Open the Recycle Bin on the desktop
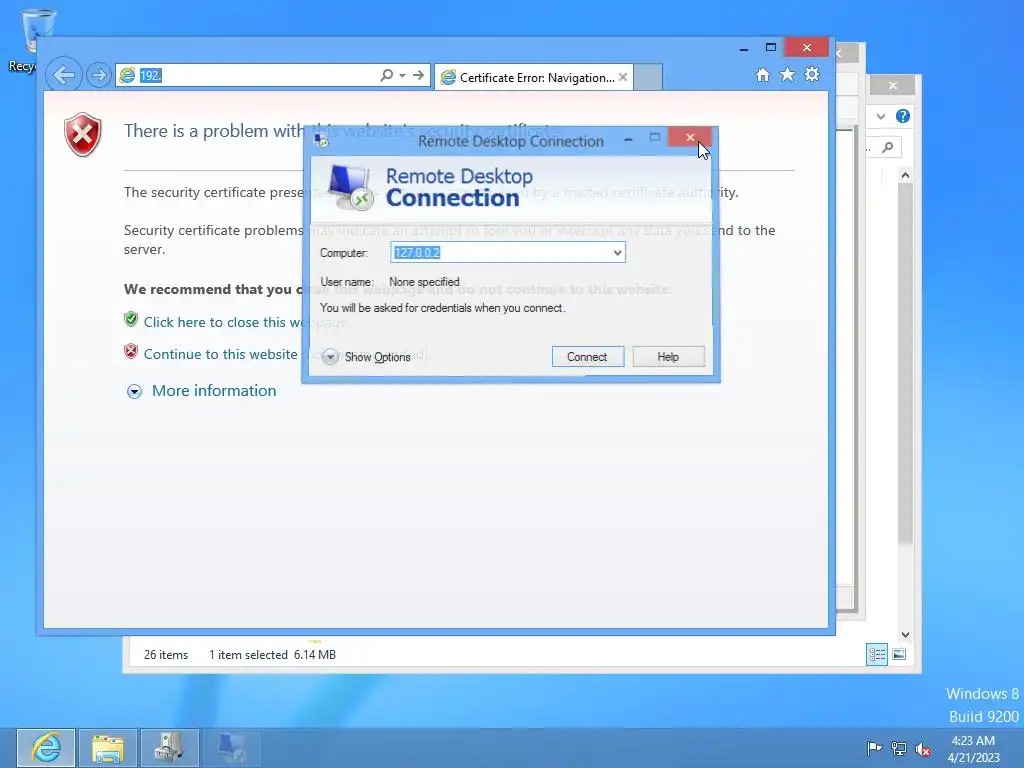 pos(37,39)
